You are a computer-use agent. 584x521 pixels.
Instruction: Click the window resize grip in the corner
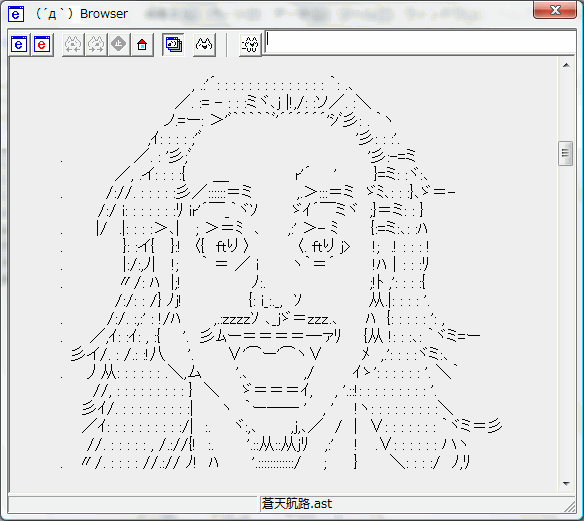pos(570,506)
